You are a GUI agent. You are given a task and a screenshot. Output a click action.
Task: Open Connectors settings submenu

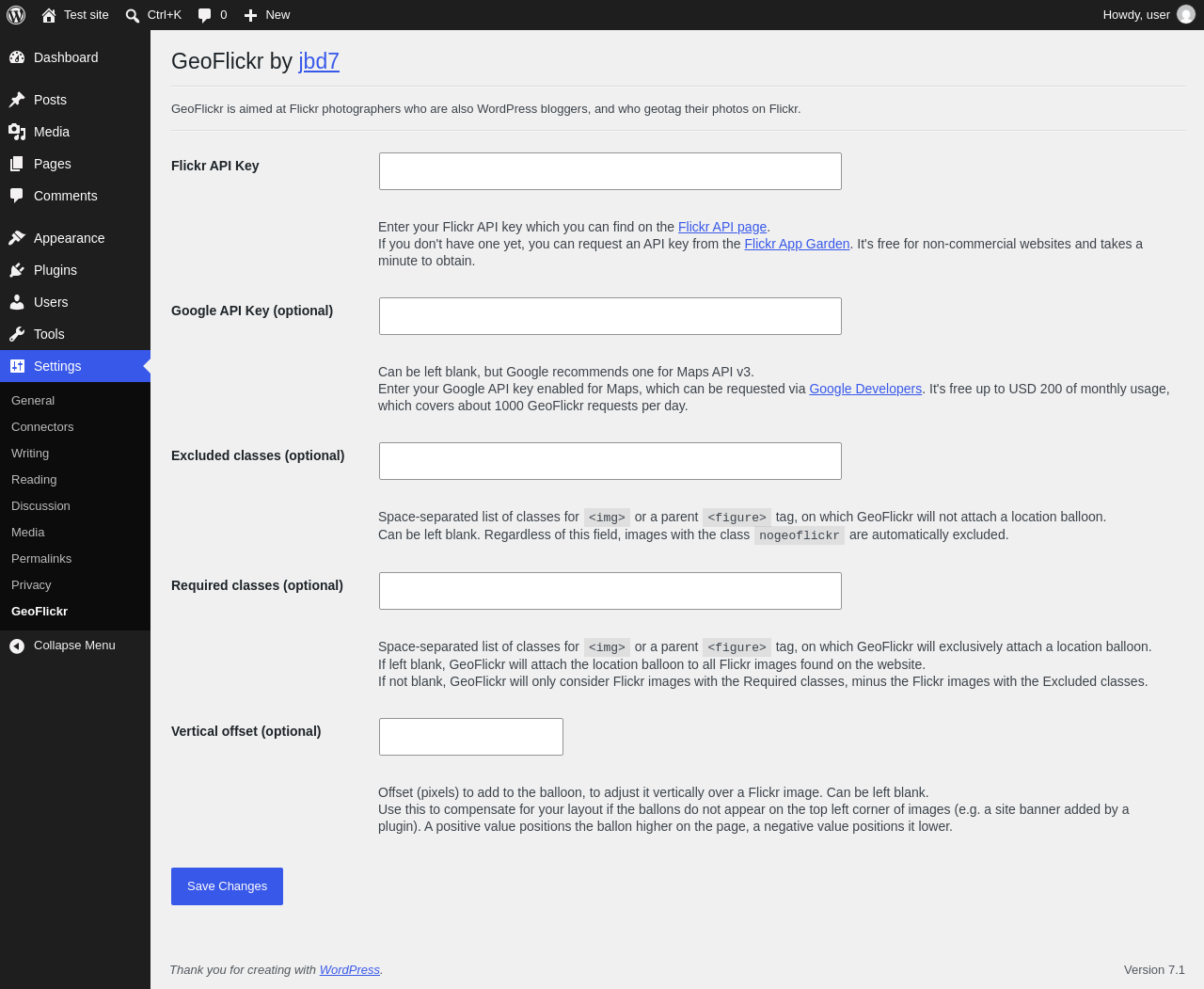coord(42,427)
